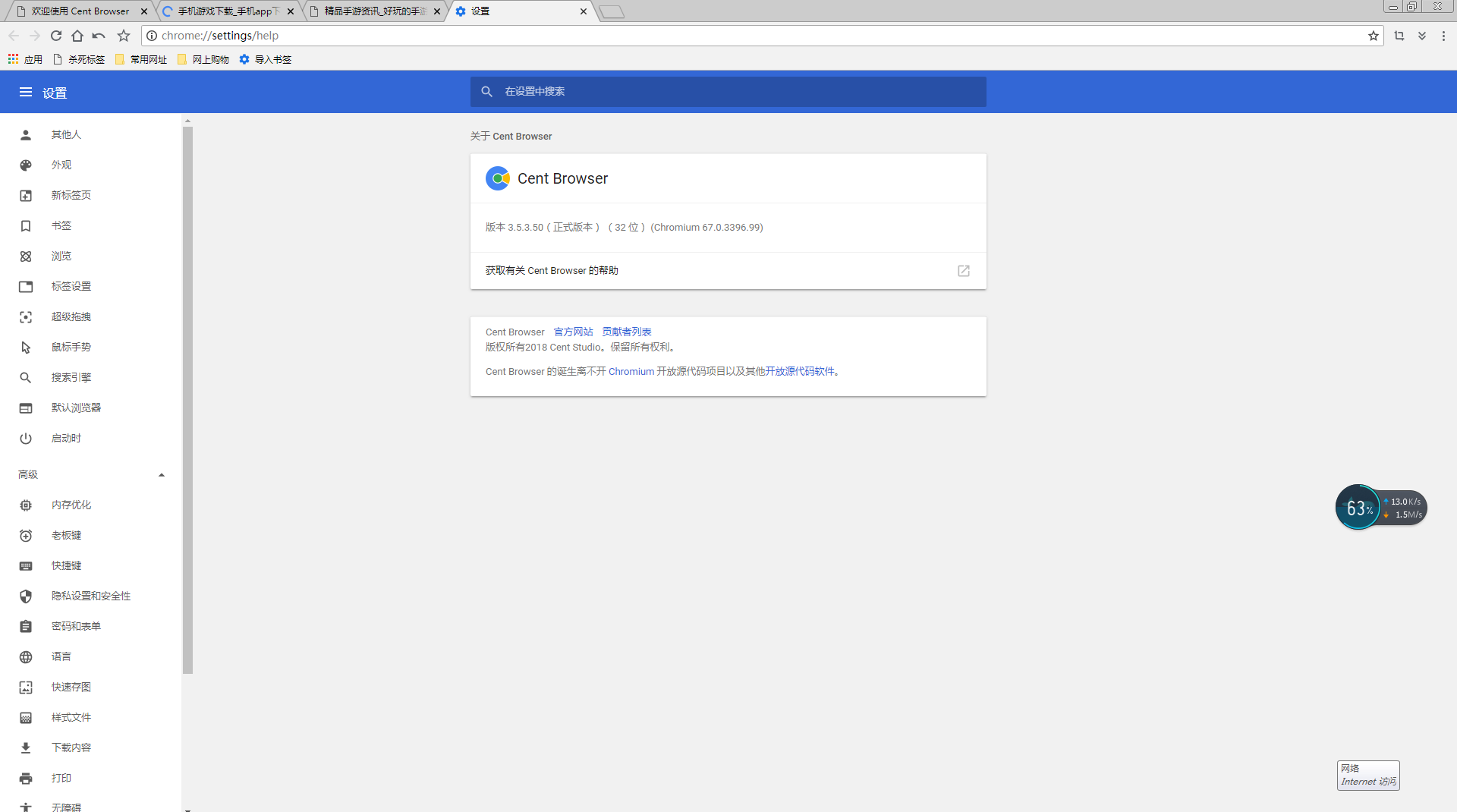Go to home page via home icon
The width and height of the screenshot is (1457, 812).
pos(77,36)
